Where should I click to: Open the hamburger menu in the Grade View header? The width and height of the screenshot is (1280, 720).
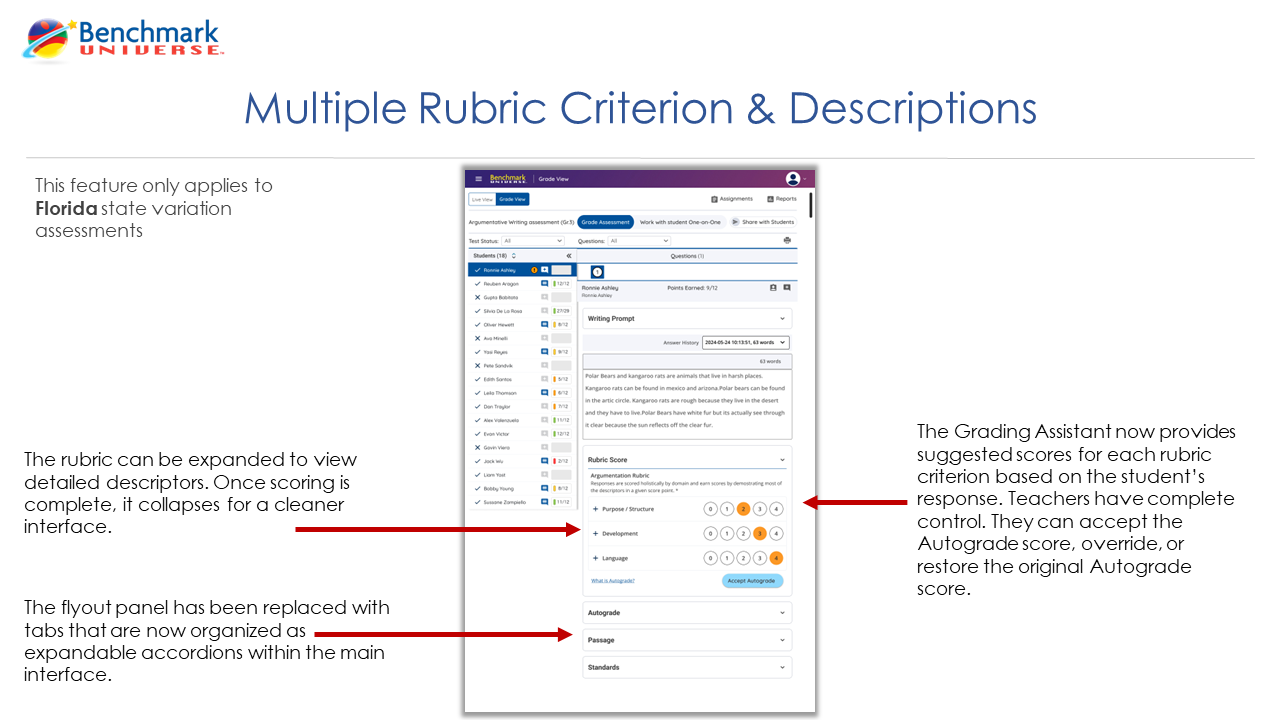[x=478, y=179]
